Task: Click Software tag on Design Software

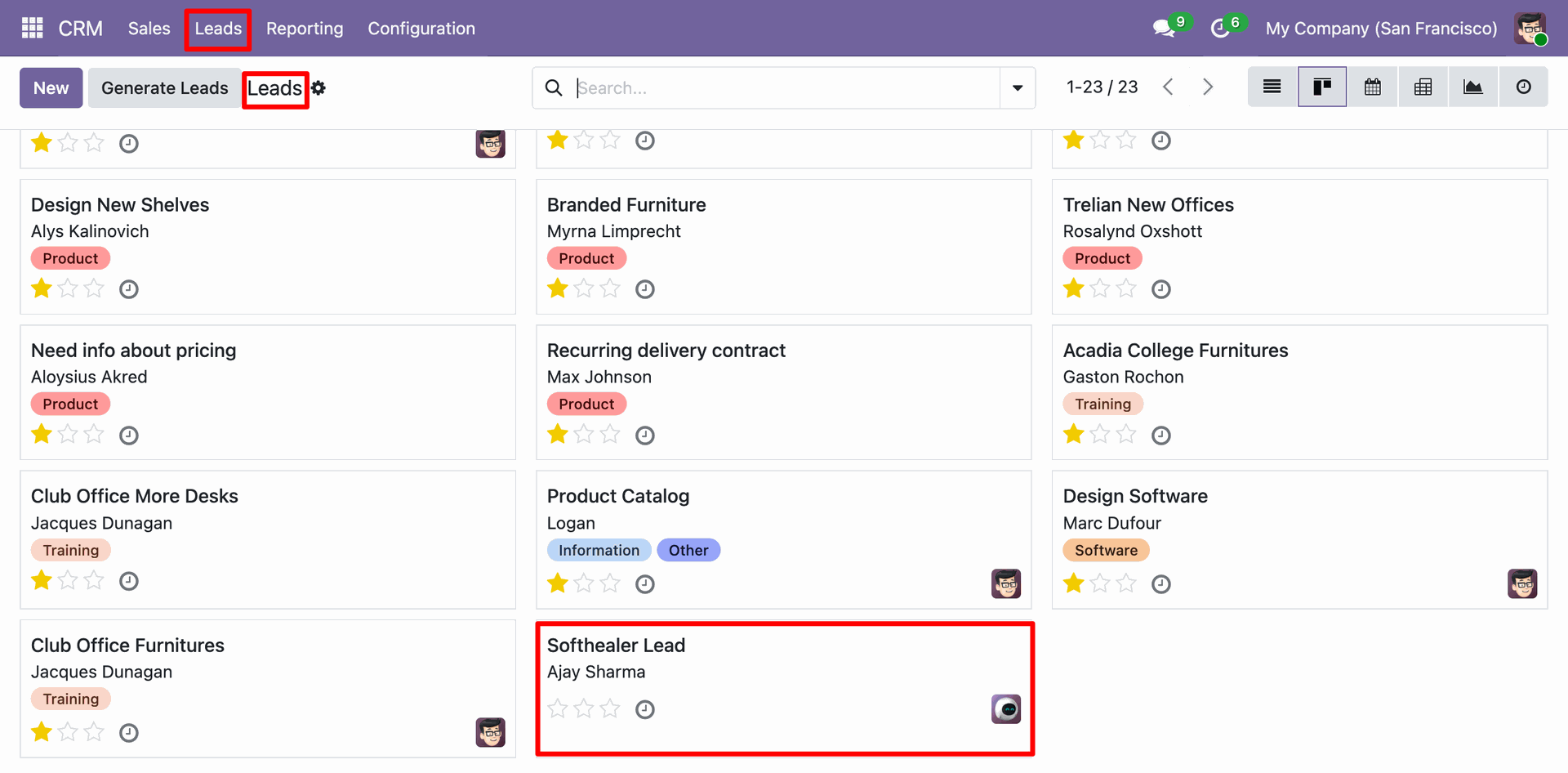Action: click(x=1106, y=550)
